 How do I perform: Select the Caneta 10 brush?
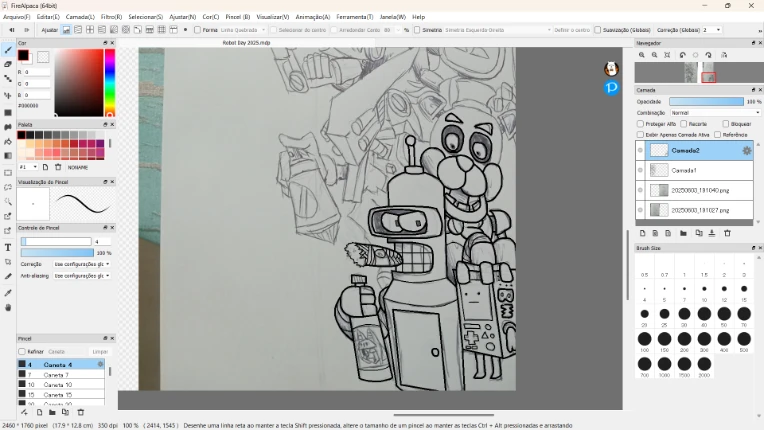(61, 385)
